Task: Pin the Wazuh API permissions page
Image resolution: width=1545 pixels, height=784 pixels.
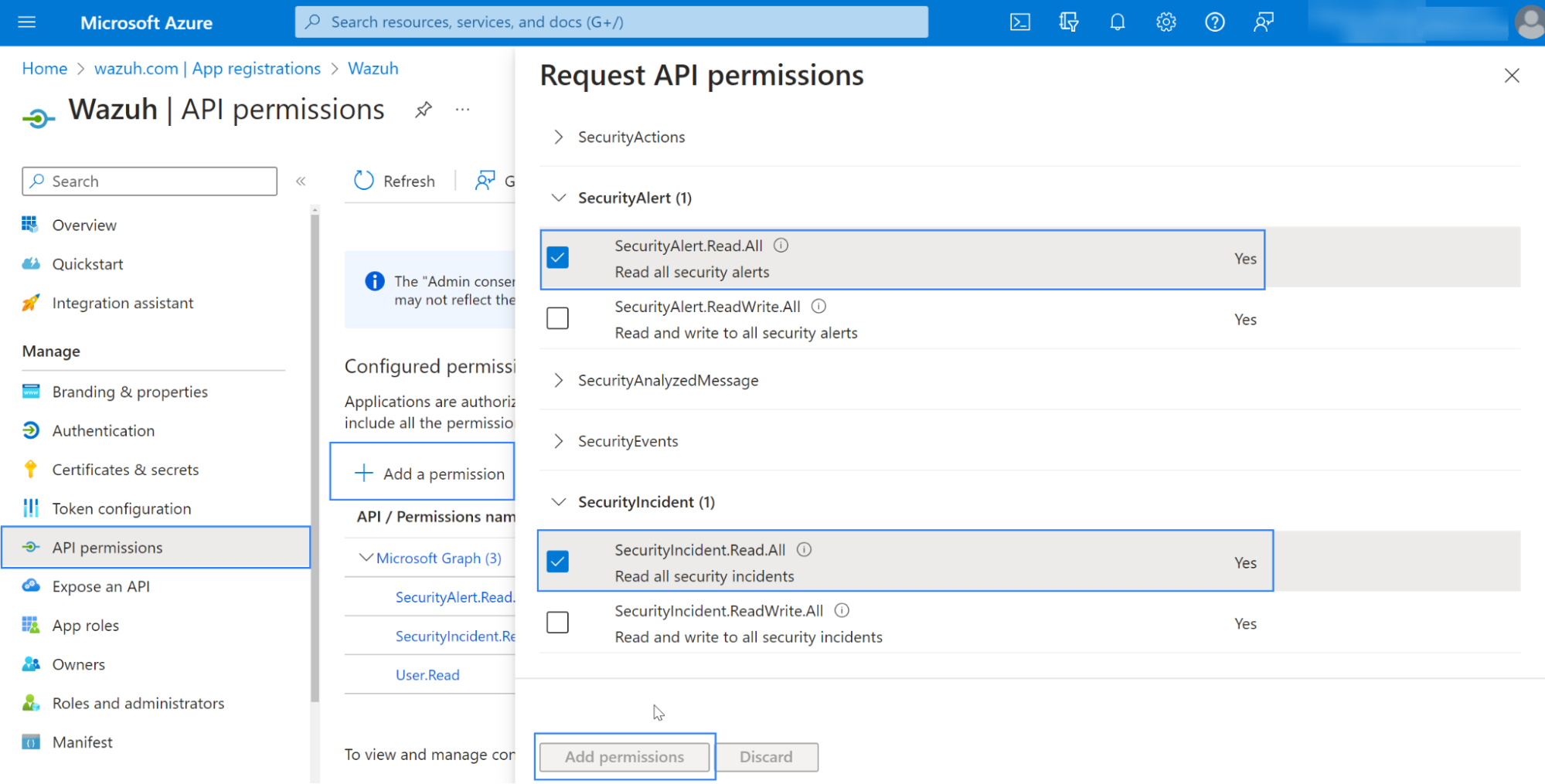Action: pyautogui.click(x=423, y=110)
